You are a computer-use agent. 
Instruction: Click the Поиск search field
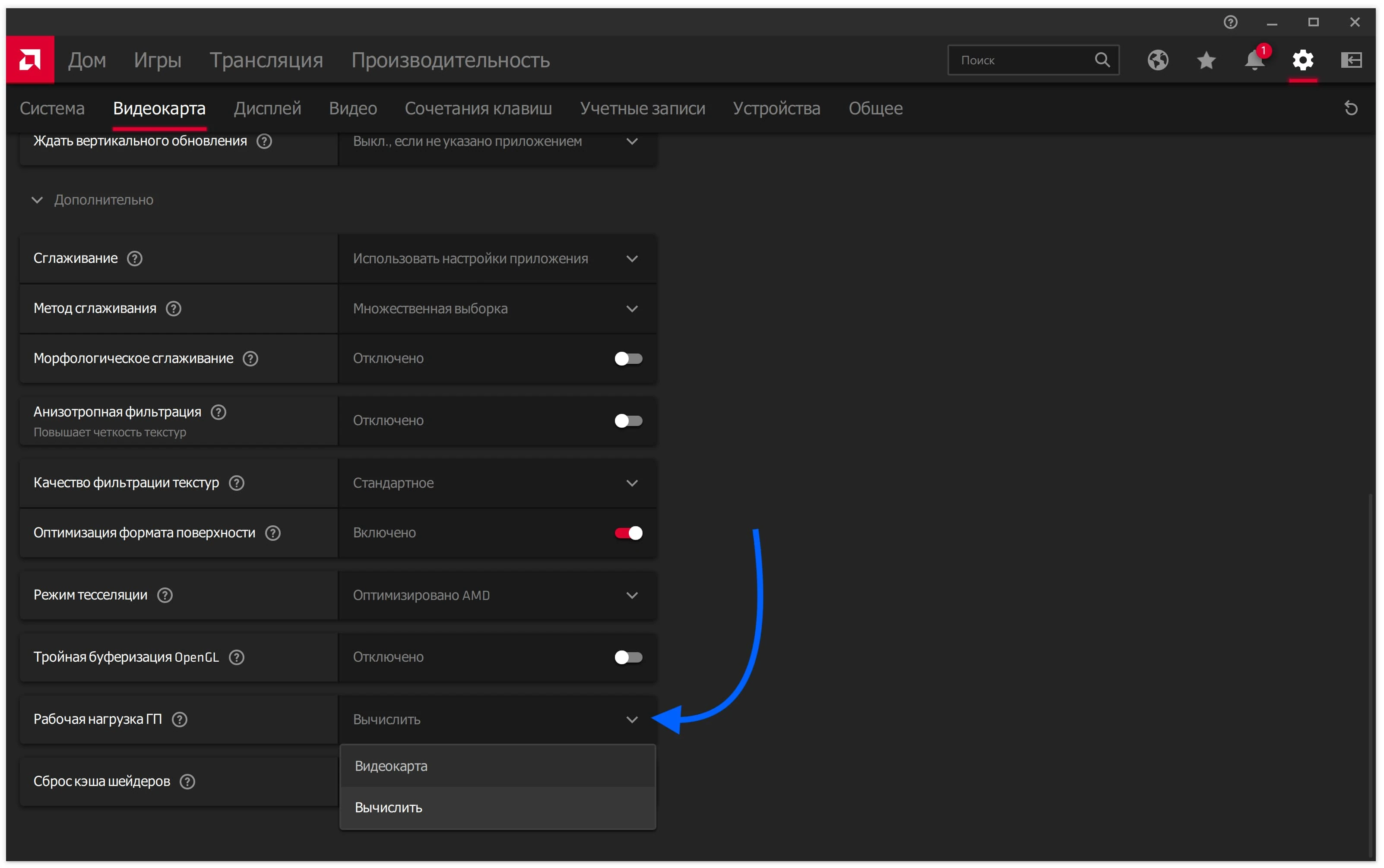click(x=1022, y=60)
